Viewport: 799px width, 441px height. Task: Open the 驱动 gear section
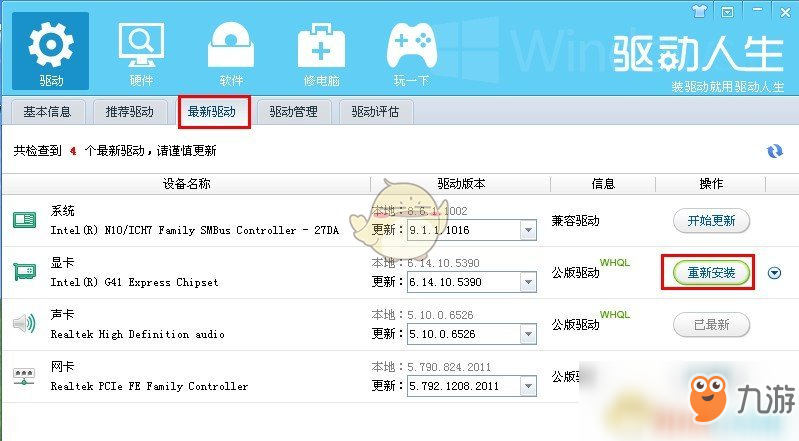click(50, 51)
